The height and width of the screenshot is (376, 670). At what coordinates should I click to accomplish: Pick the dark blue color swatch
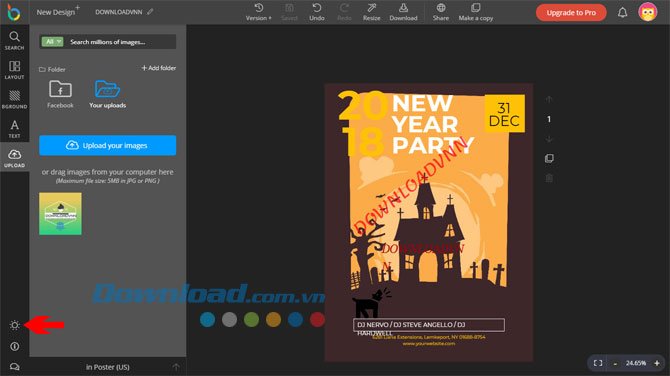point(295,319)
